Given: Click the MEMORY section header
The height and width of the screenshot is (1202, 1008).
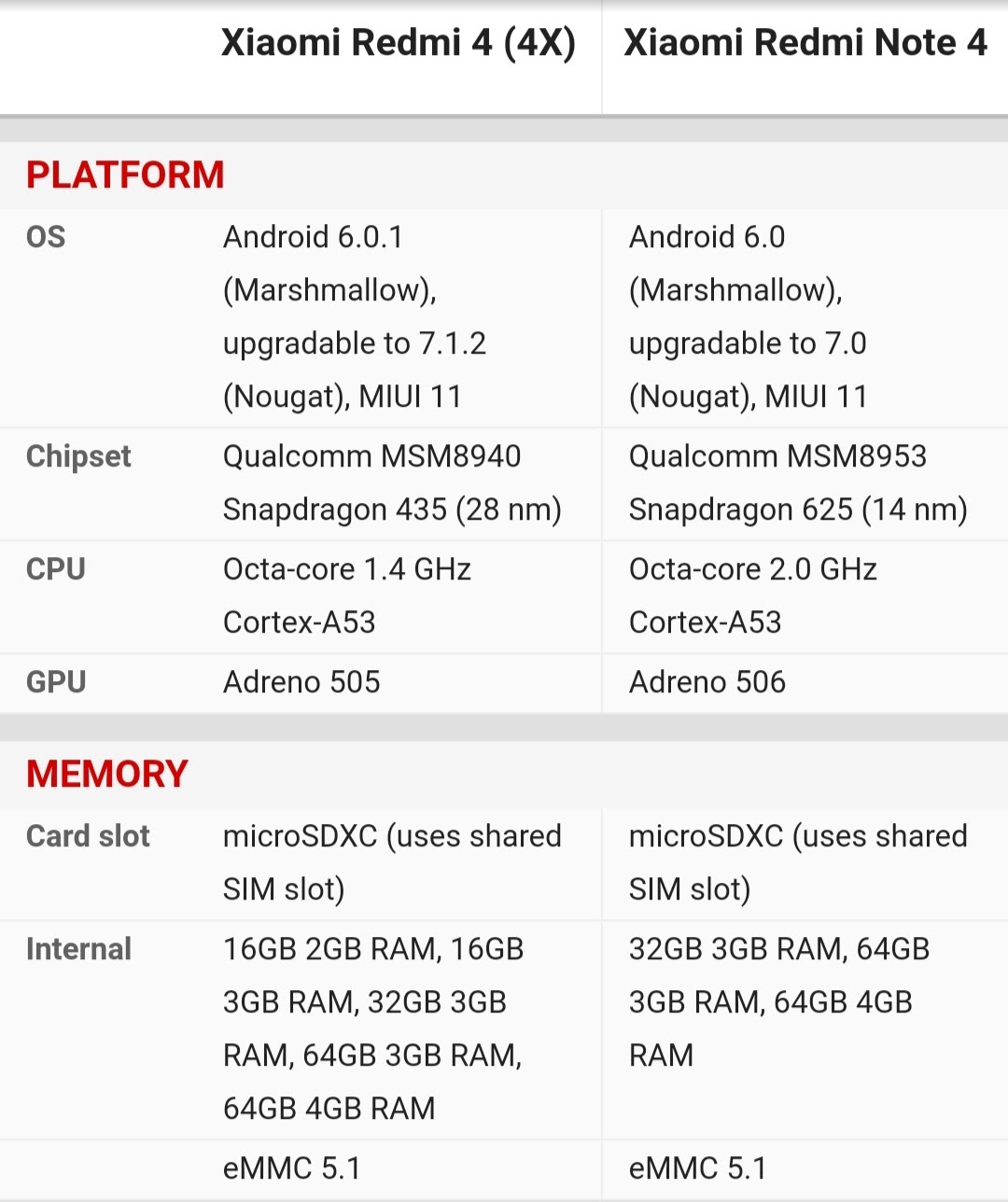Looking at the screenshot, I should tap(107, 775).
